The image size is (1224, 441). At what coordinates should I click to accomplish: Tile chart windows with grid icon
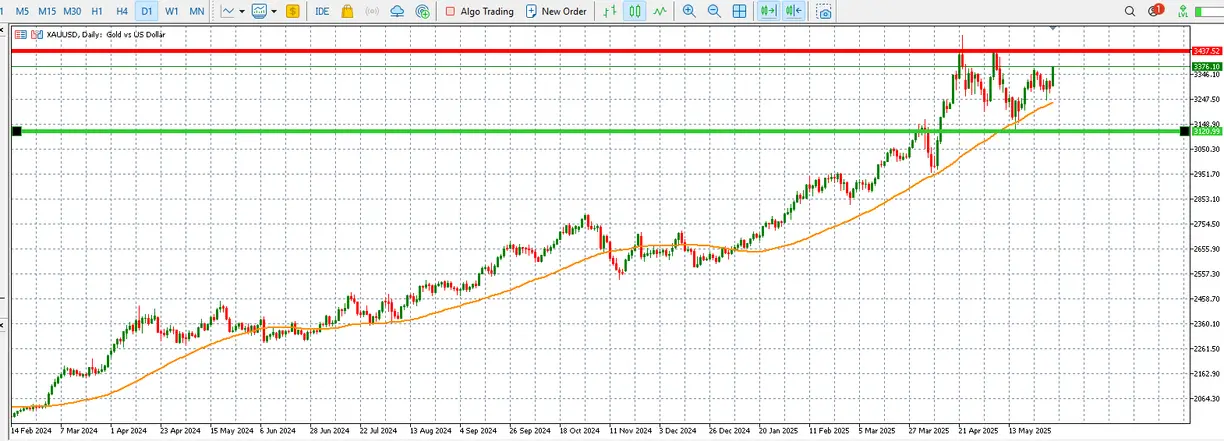pos(739,11)
